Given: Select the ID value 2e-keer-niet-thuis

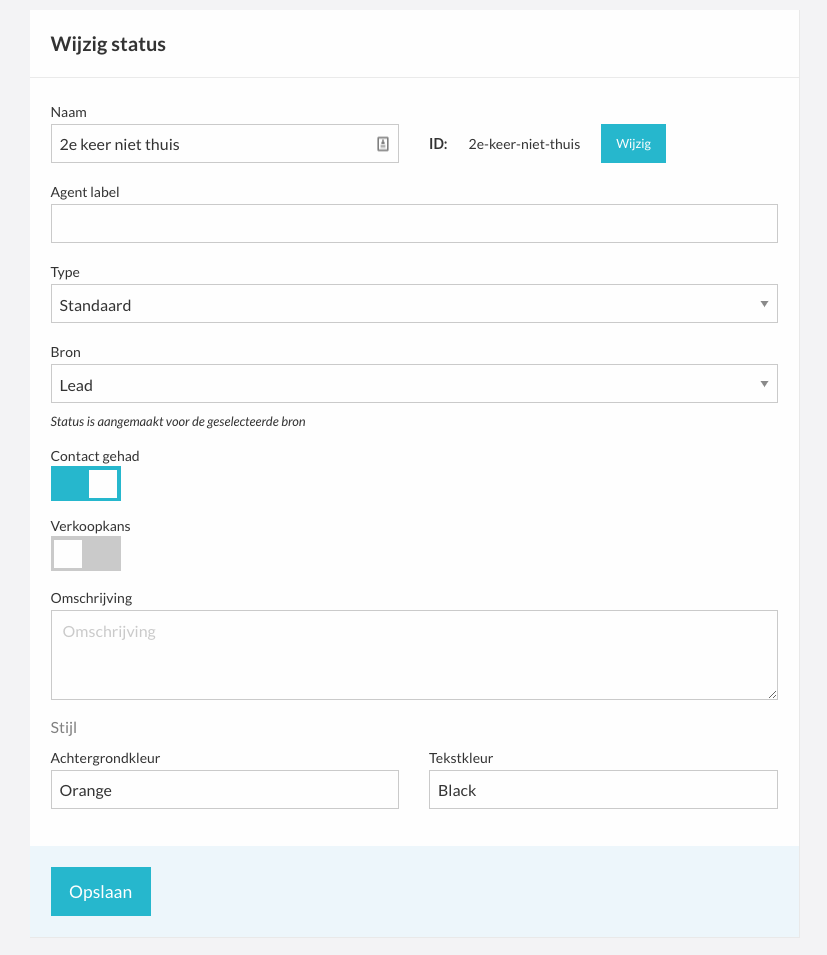Looking at the screenshot, I should 524,144.
